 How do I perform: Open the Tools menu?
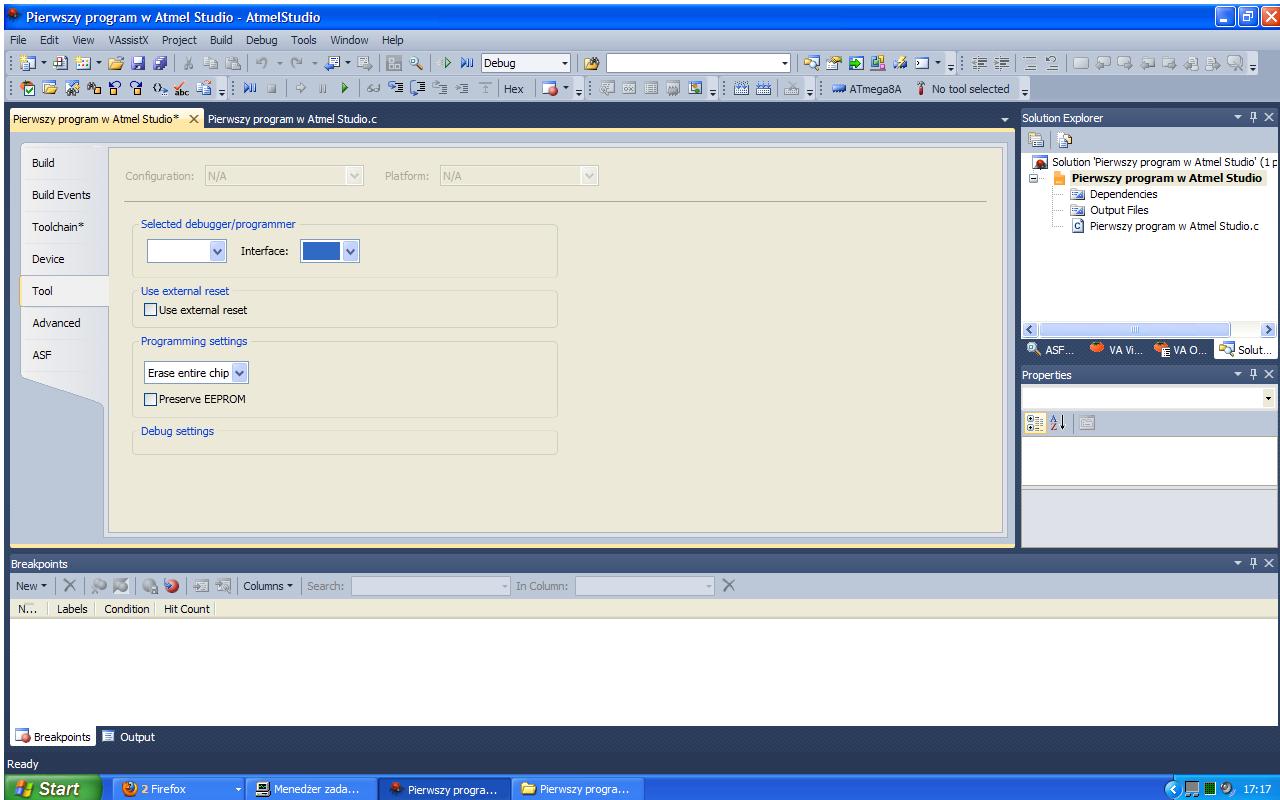point(303,40)
